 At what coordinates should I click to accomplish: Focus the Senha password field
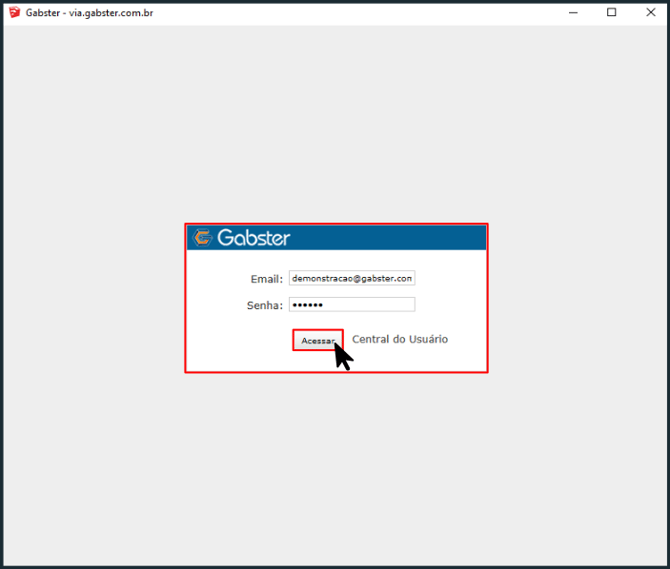click(x=351, y=305)
